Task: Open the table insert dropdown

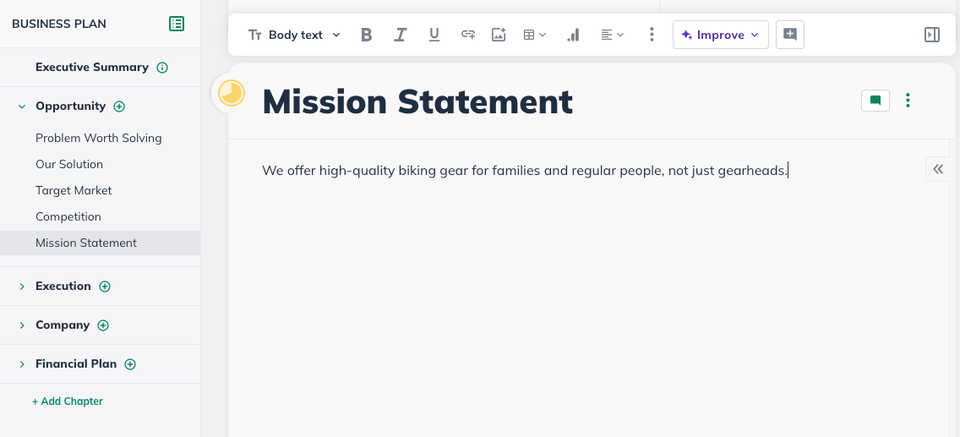Action: coord(534,35)
